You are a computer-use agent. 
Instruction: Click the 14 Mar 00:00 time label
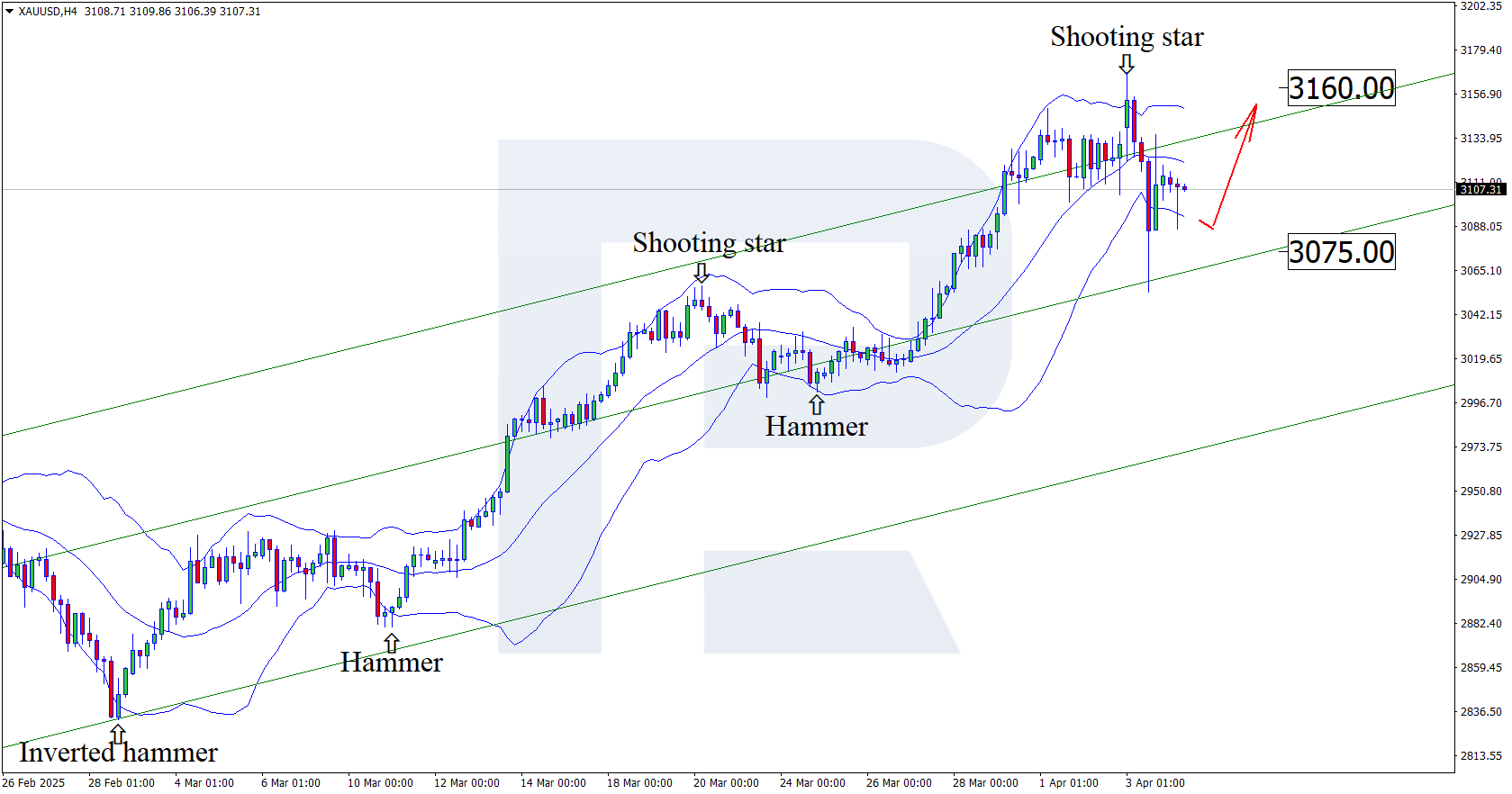[554, 783]
